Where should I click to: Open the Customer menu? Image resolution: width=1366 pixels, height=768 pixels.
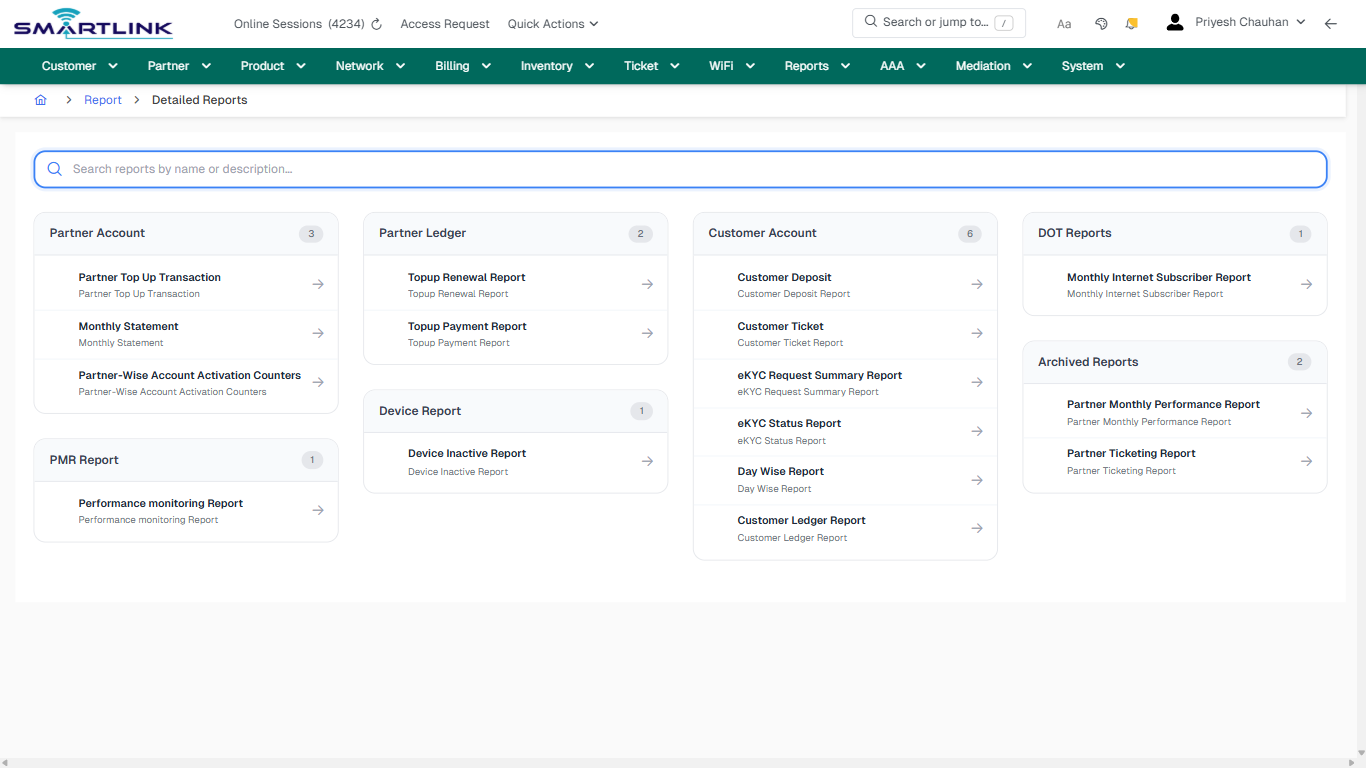tap(68, 65)
